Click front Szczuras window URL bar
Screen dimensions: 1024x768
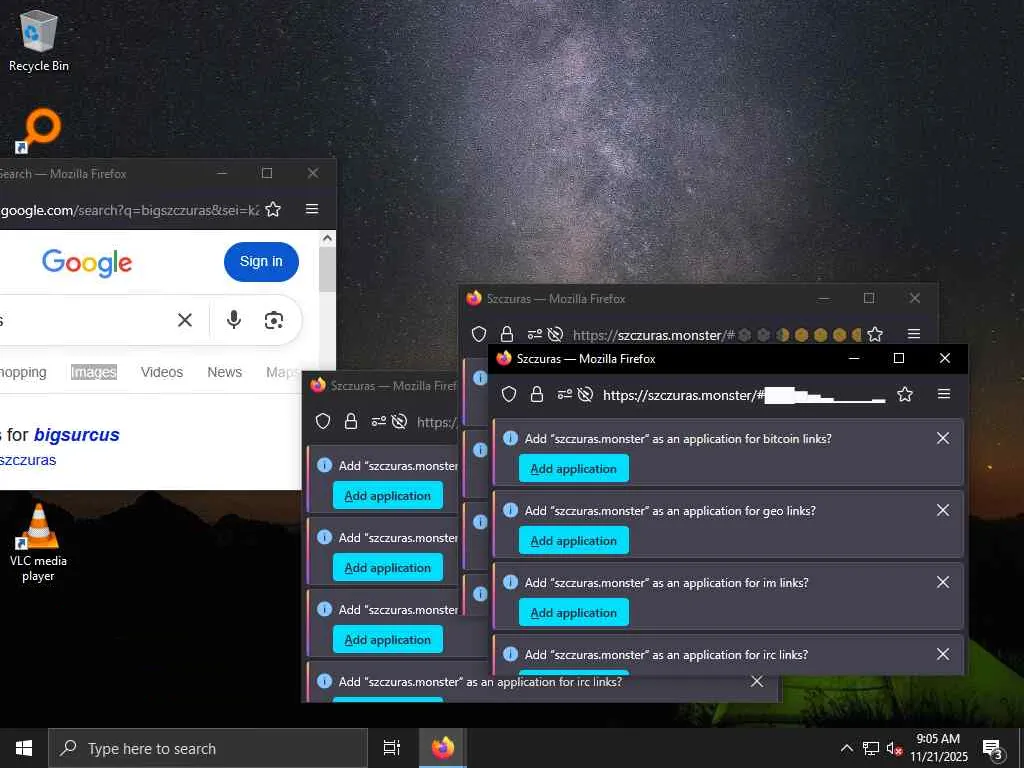pos(744,394)
